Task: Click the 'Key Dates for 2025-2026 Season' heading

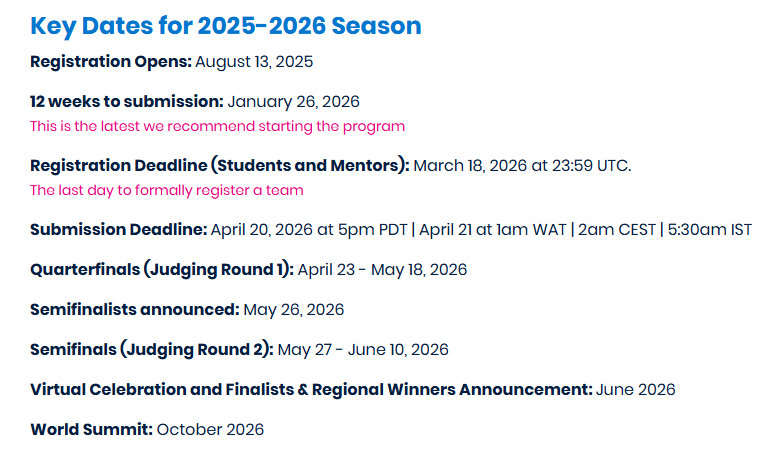Action: pyautogui.click(x=226, y=26)
